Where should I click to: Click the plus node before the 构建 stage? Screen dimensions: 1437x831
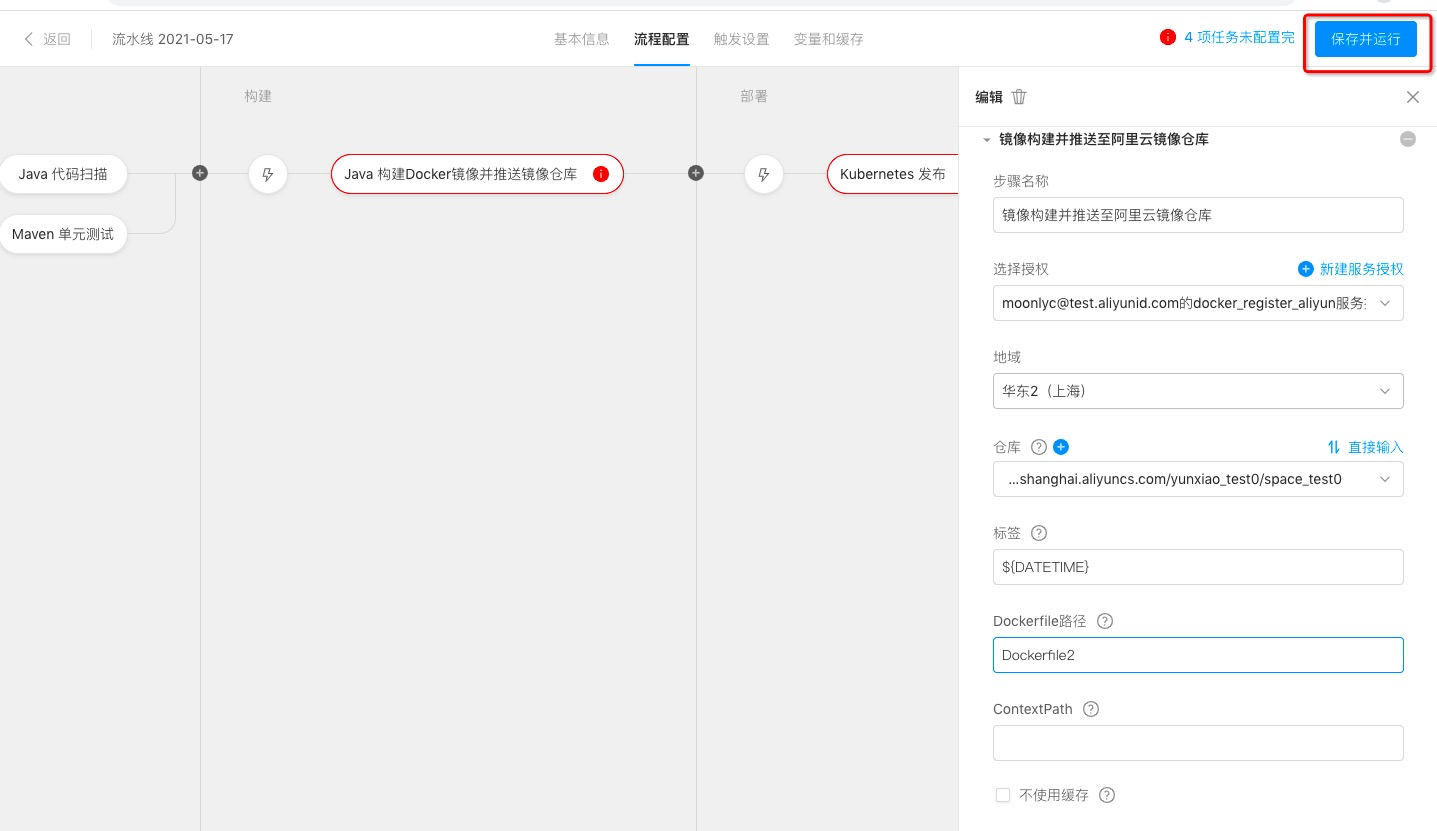pos(200,173)
